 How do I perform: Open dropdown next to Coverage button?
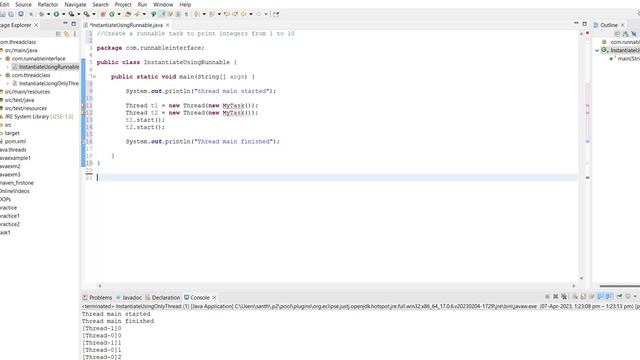[x=78, y=14]
